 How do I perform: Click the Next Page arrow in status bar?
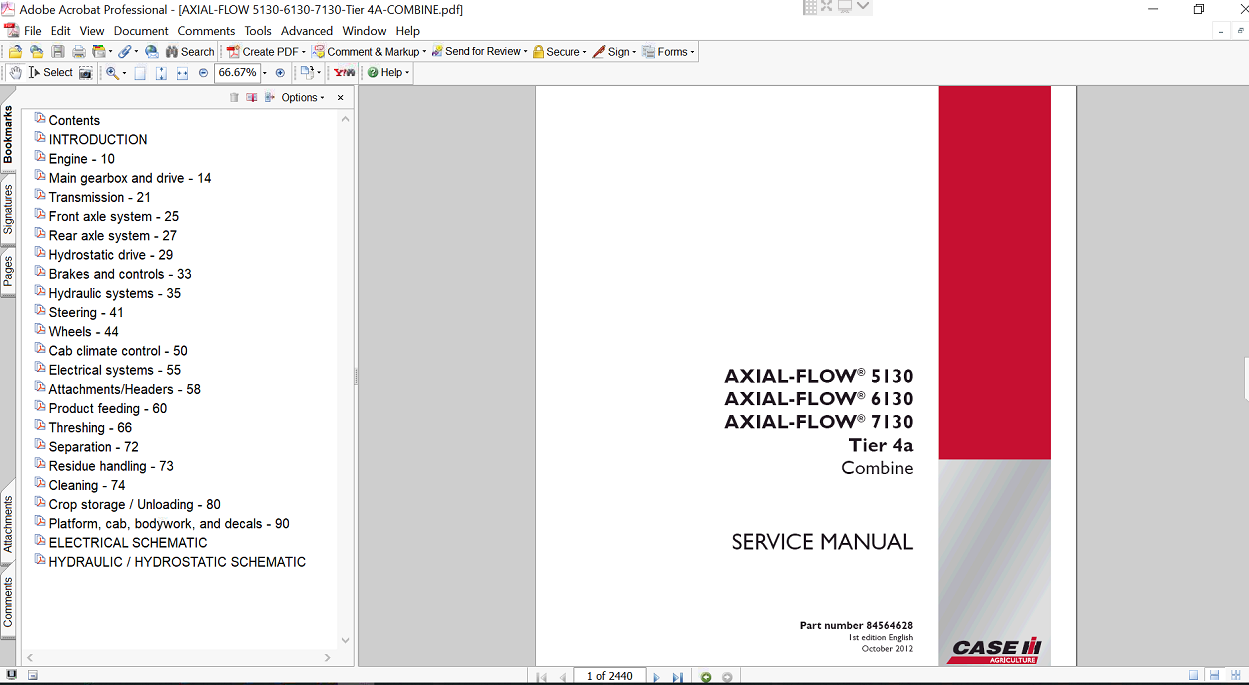coord(657,677)
